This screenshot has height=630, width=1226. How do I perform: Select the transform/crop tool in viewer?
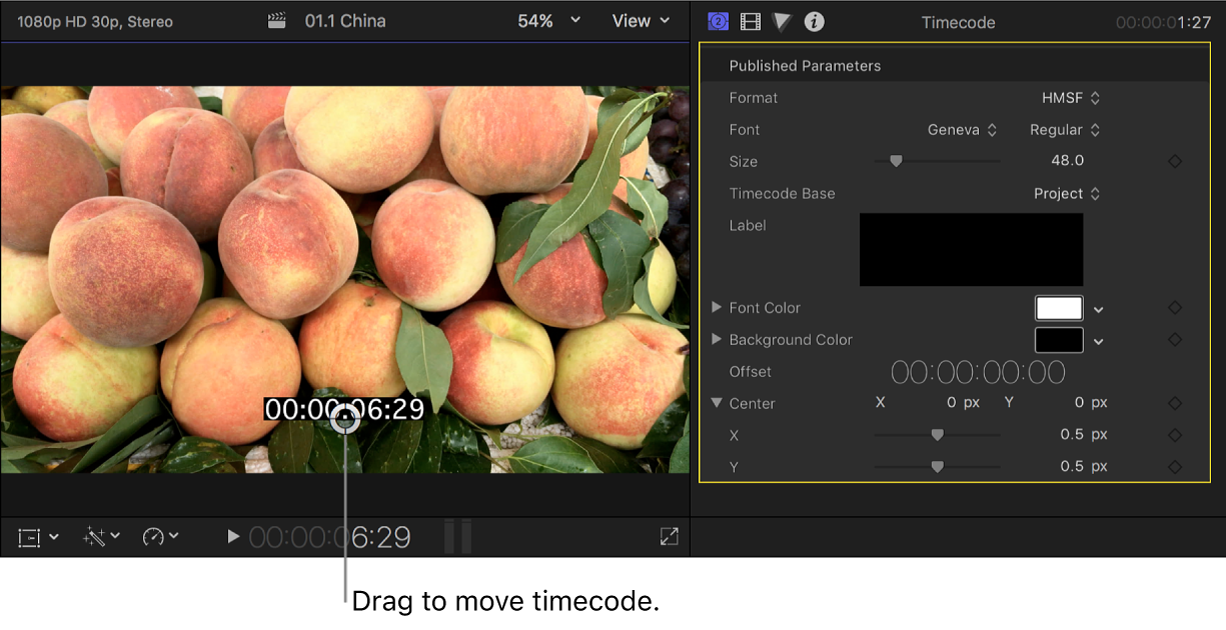click(30, 537)
